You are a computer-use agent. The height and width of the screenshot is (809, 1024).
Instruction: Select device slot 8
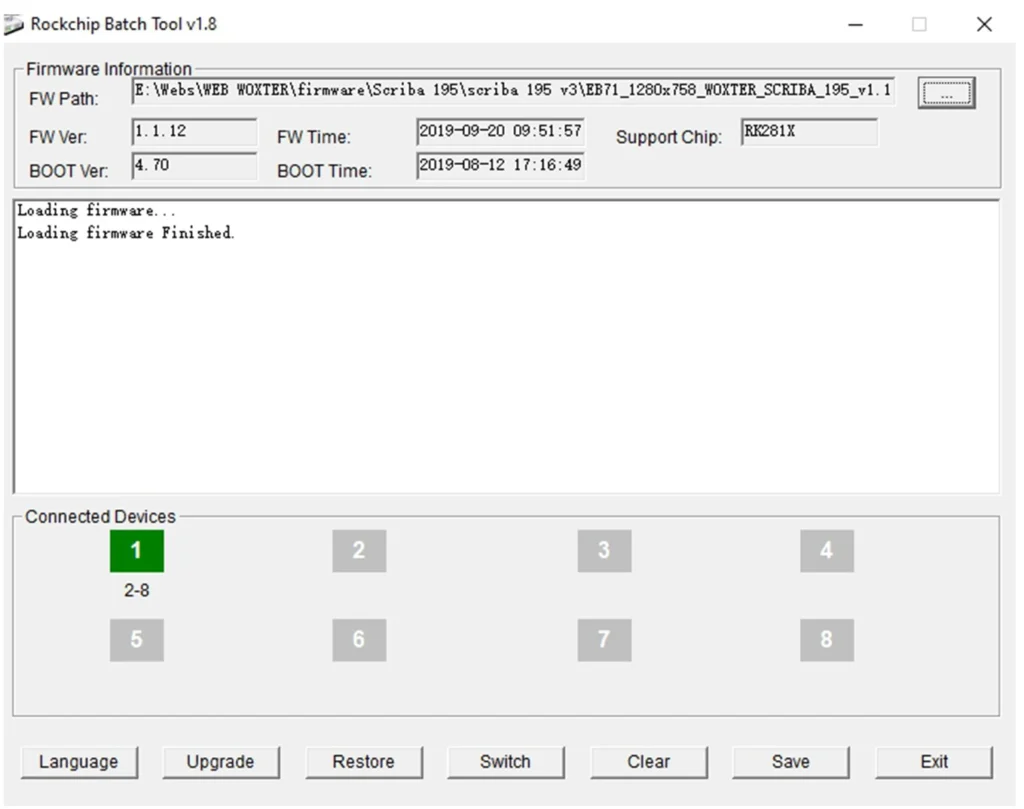[827, 640]
